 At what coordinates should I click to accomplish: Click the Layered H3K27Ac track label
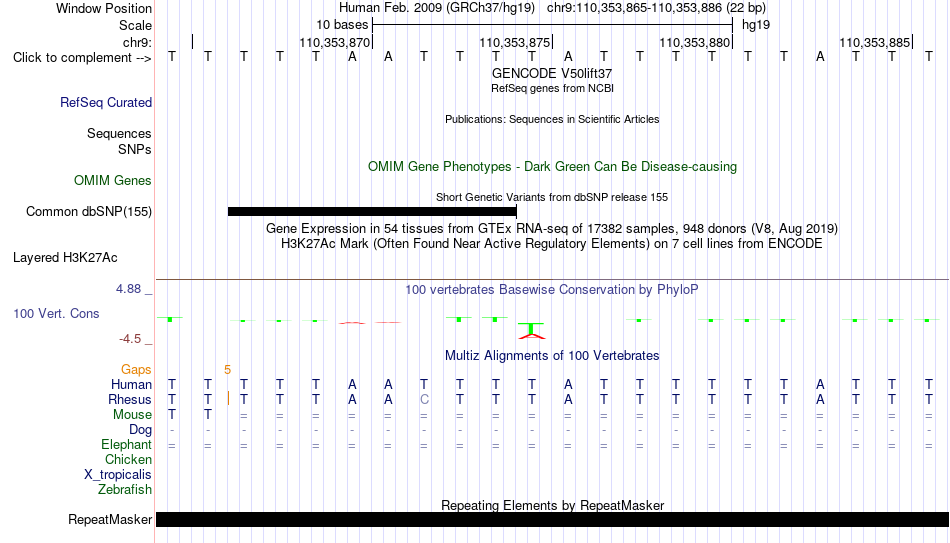click(x=65, y=258)
